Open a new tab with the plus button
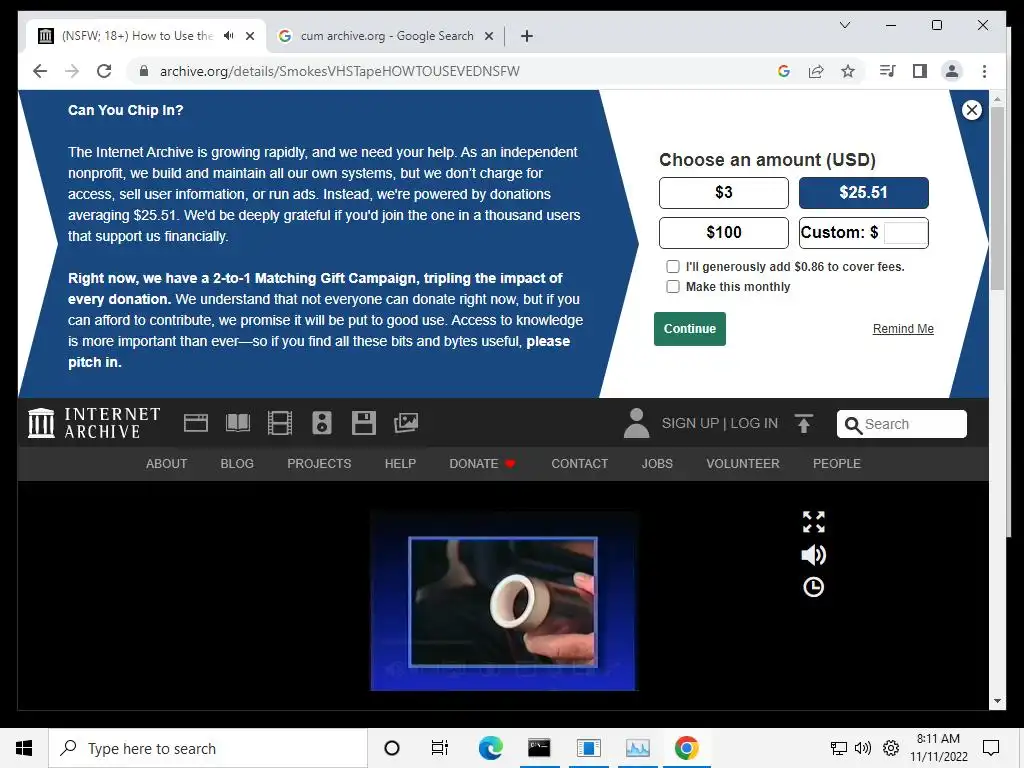 527,36
